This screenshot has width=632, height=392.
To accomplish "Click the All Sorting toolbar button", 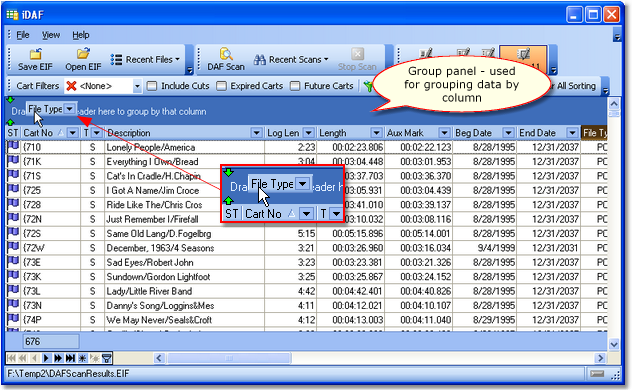I will click(574, 86).
